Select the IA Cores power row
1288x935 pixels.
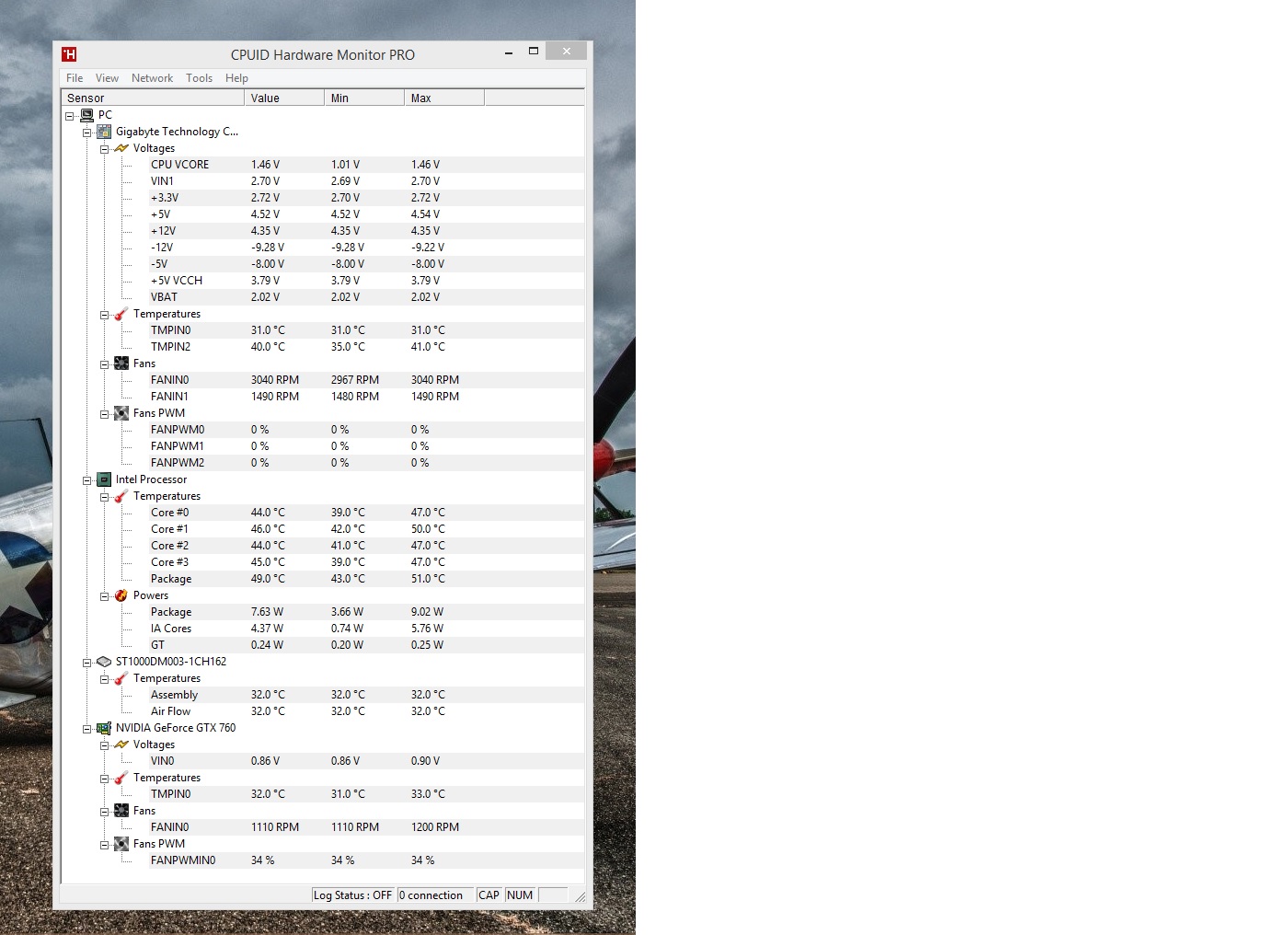click(x=366, y=629)
